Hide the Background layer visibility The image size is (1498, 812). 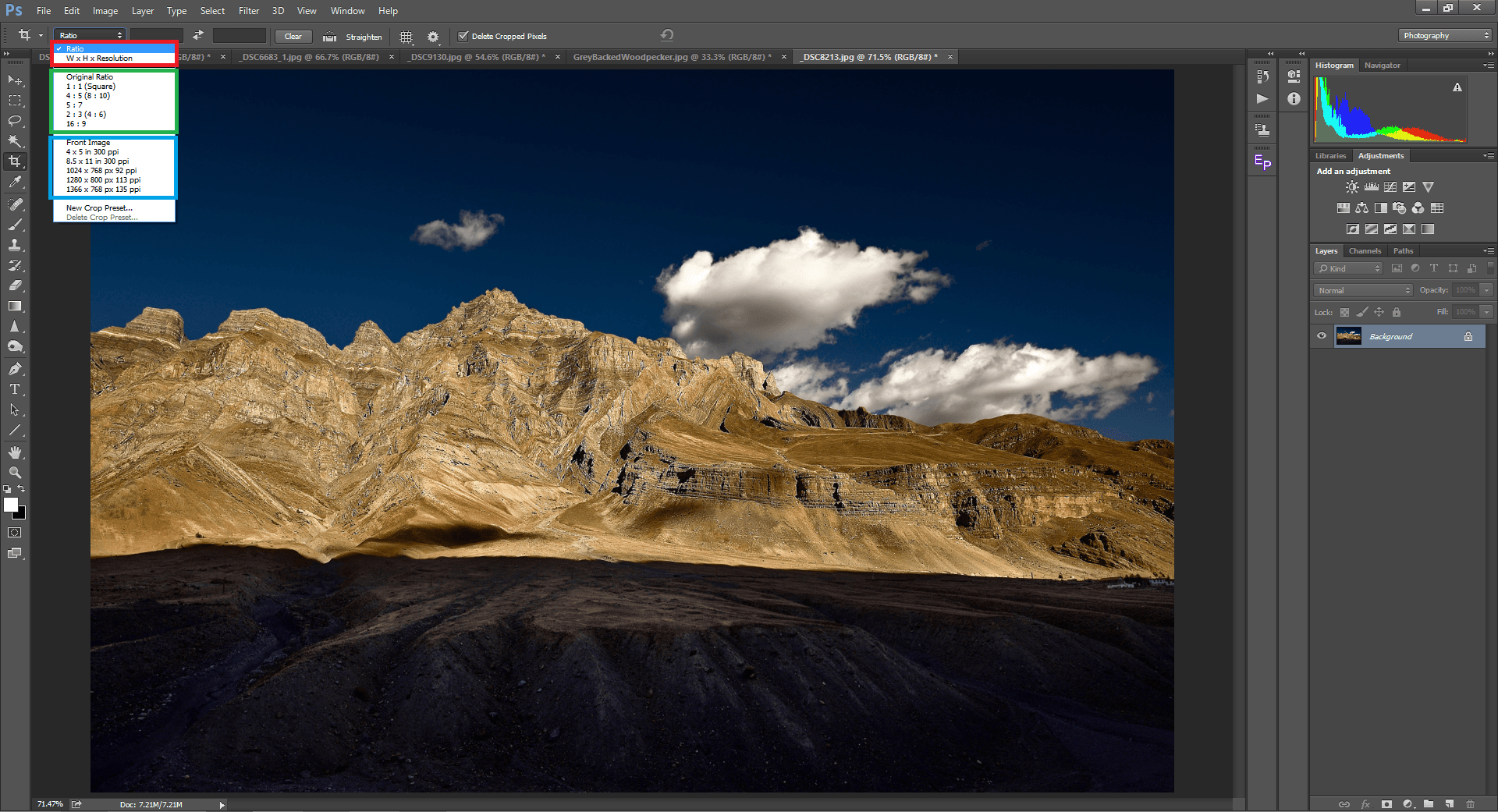(x=1322, y=336)
